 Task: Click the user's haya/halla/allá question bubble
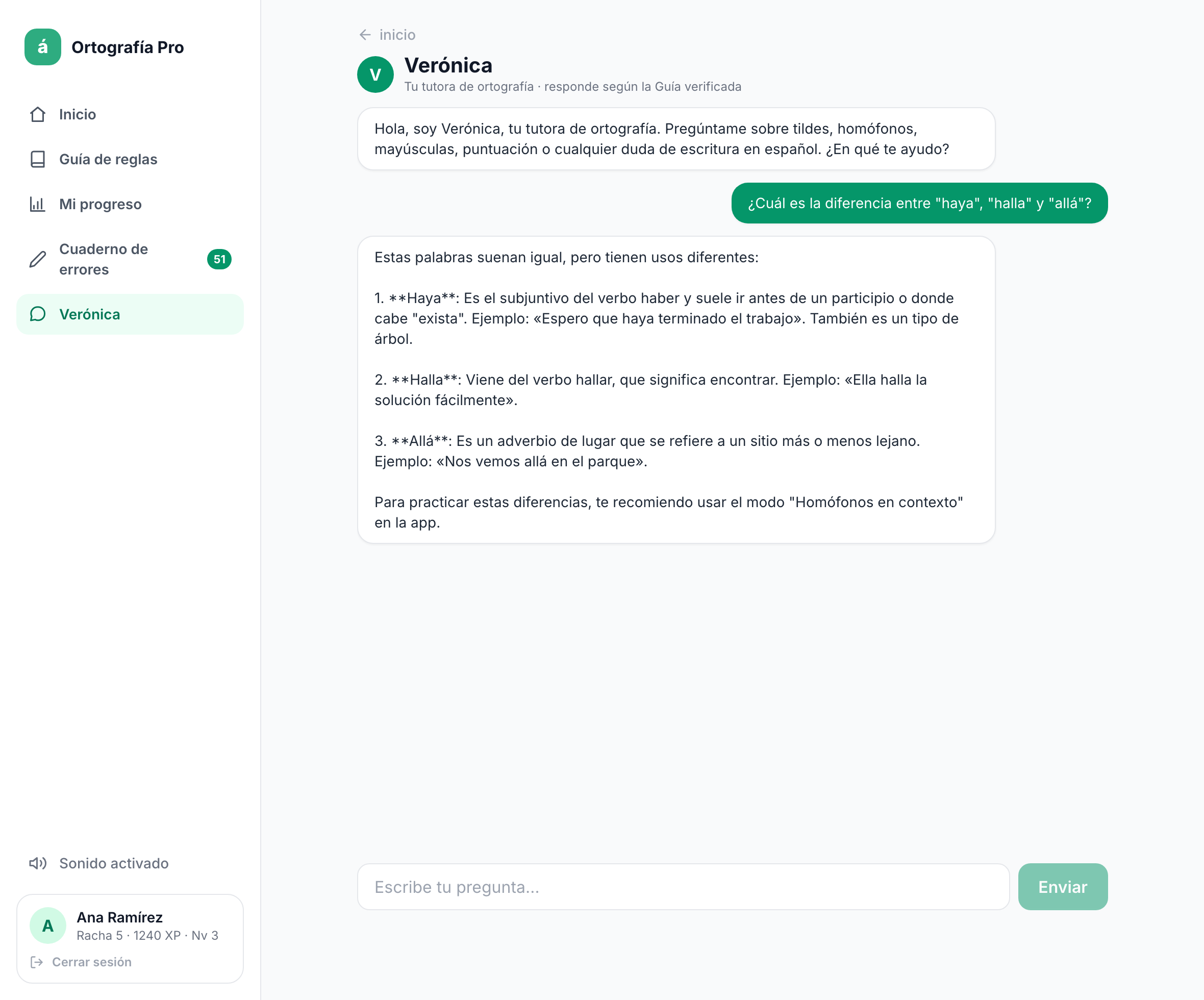point(919,203)
